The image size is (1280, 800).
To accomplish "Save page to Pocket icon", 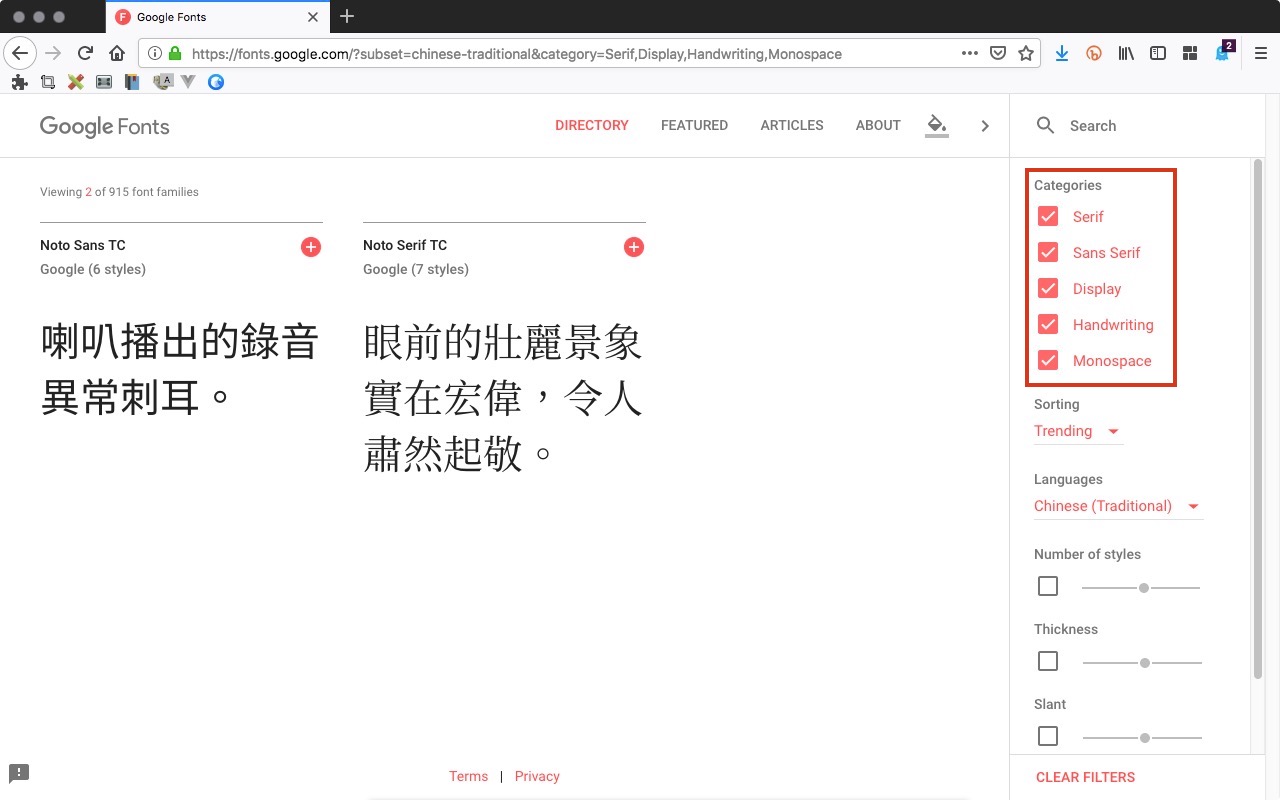I will [x=997, y=54].
